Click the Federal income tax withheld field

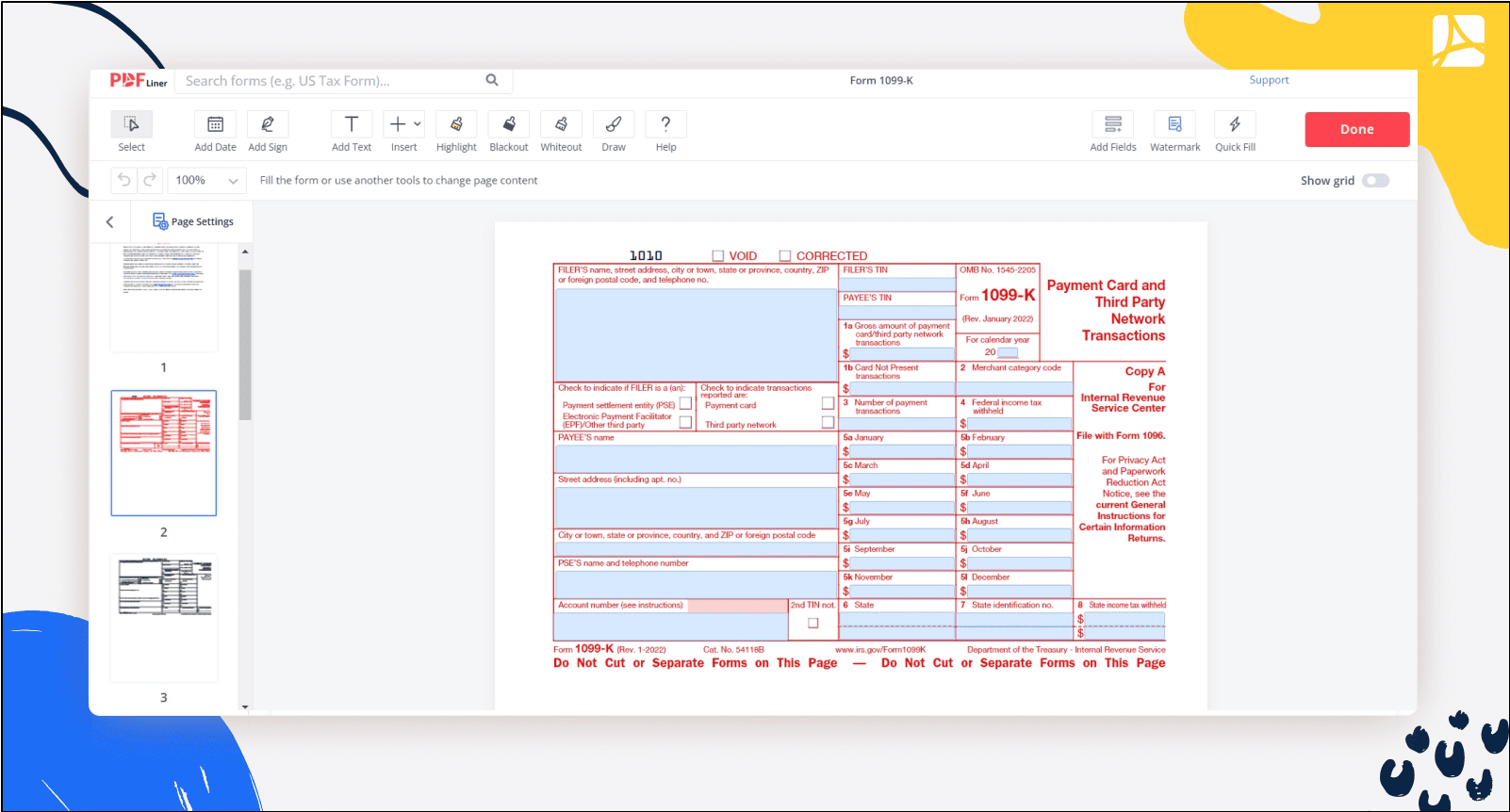point(1020,424)
